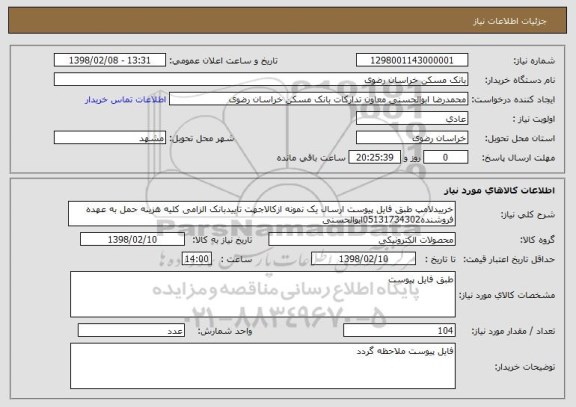Click the label 'ساعت :'
The image size is (576, 407).
tap(236, 259)
